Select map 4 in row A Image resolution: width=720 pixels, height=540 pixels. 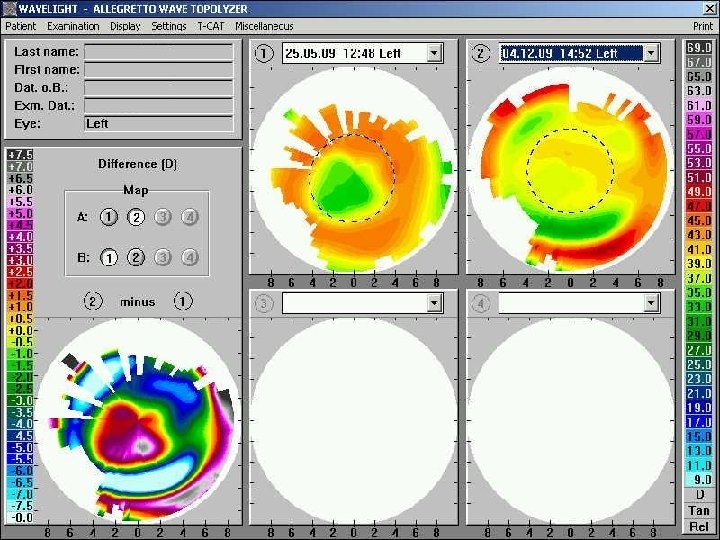(x=190, y=217)
